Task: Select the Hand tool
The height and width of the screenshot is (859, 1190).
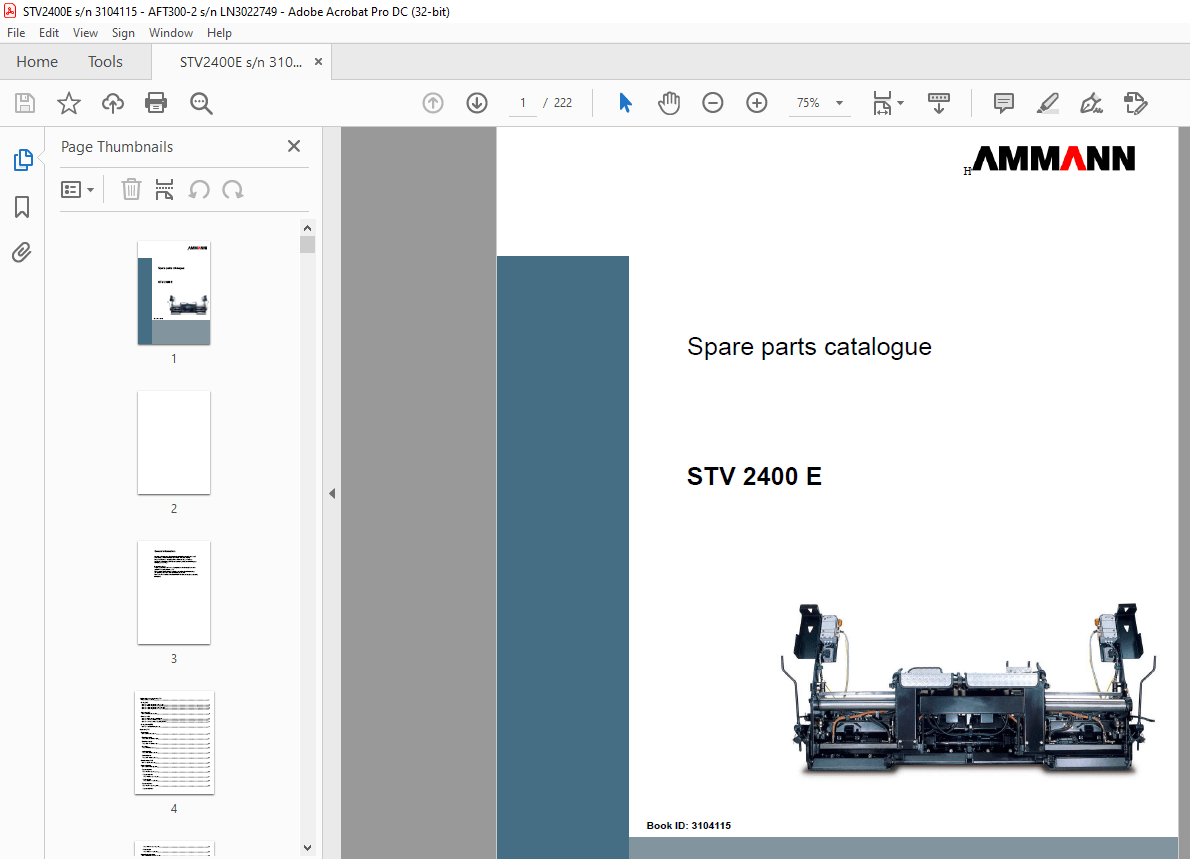Action: 668,102
